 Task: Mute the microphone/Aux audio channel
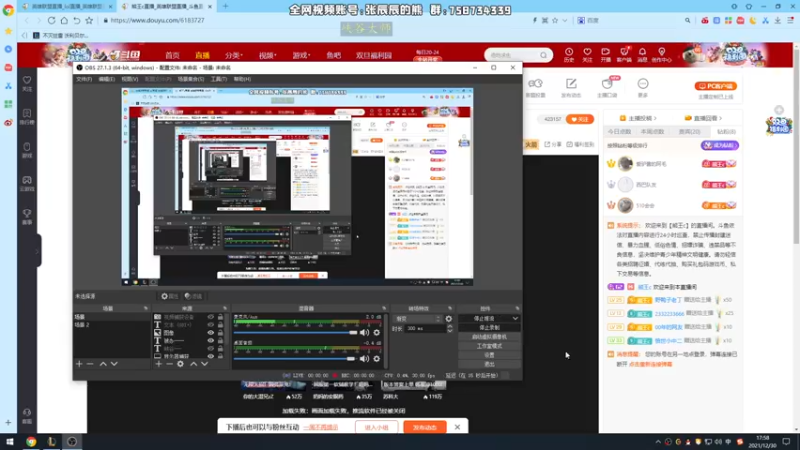[x=364, y=333]
